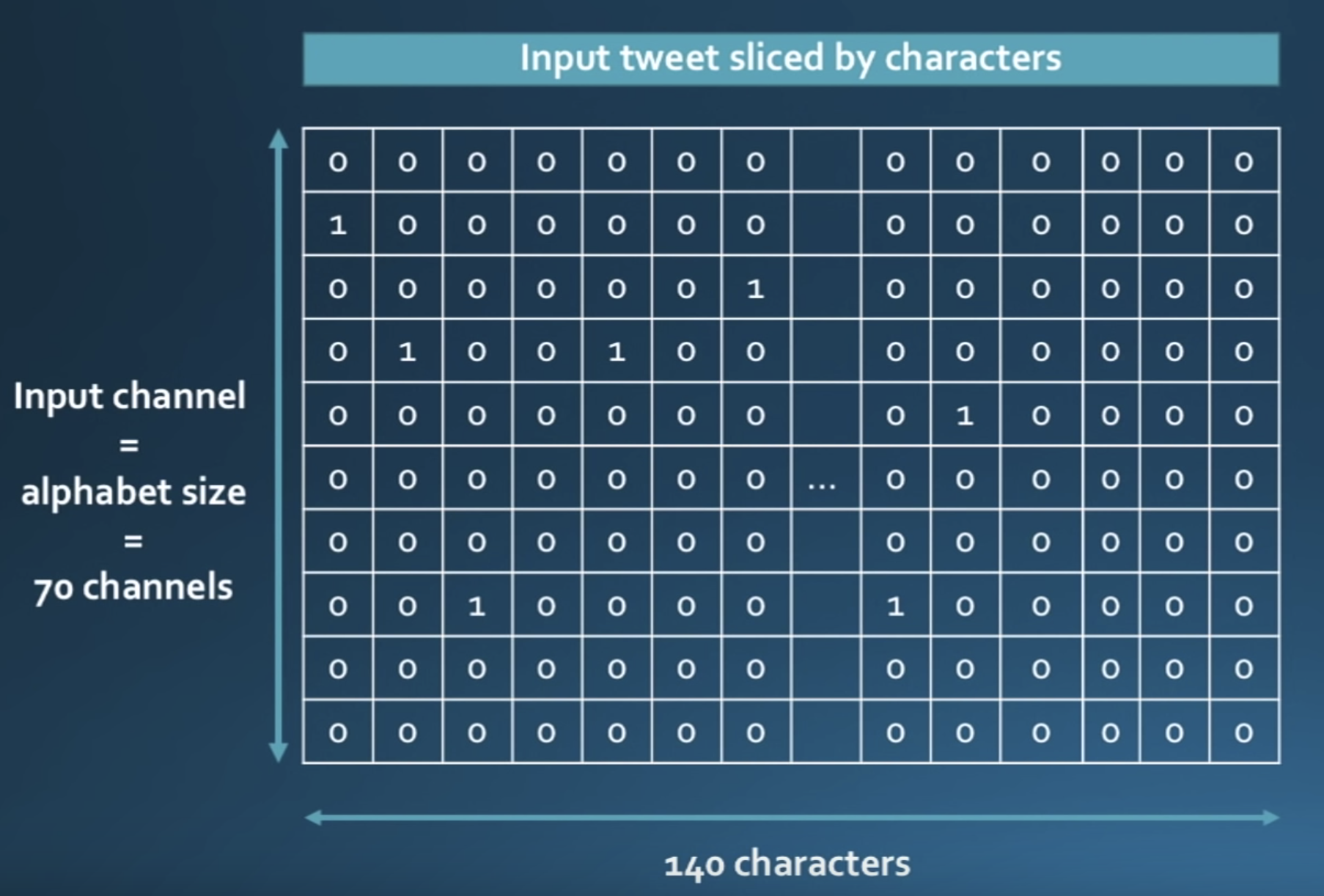Viewport: 1324px width, 896px height.
Task: Click the downward arrowhead of the vertical arrow
Action: coord(279,752)
